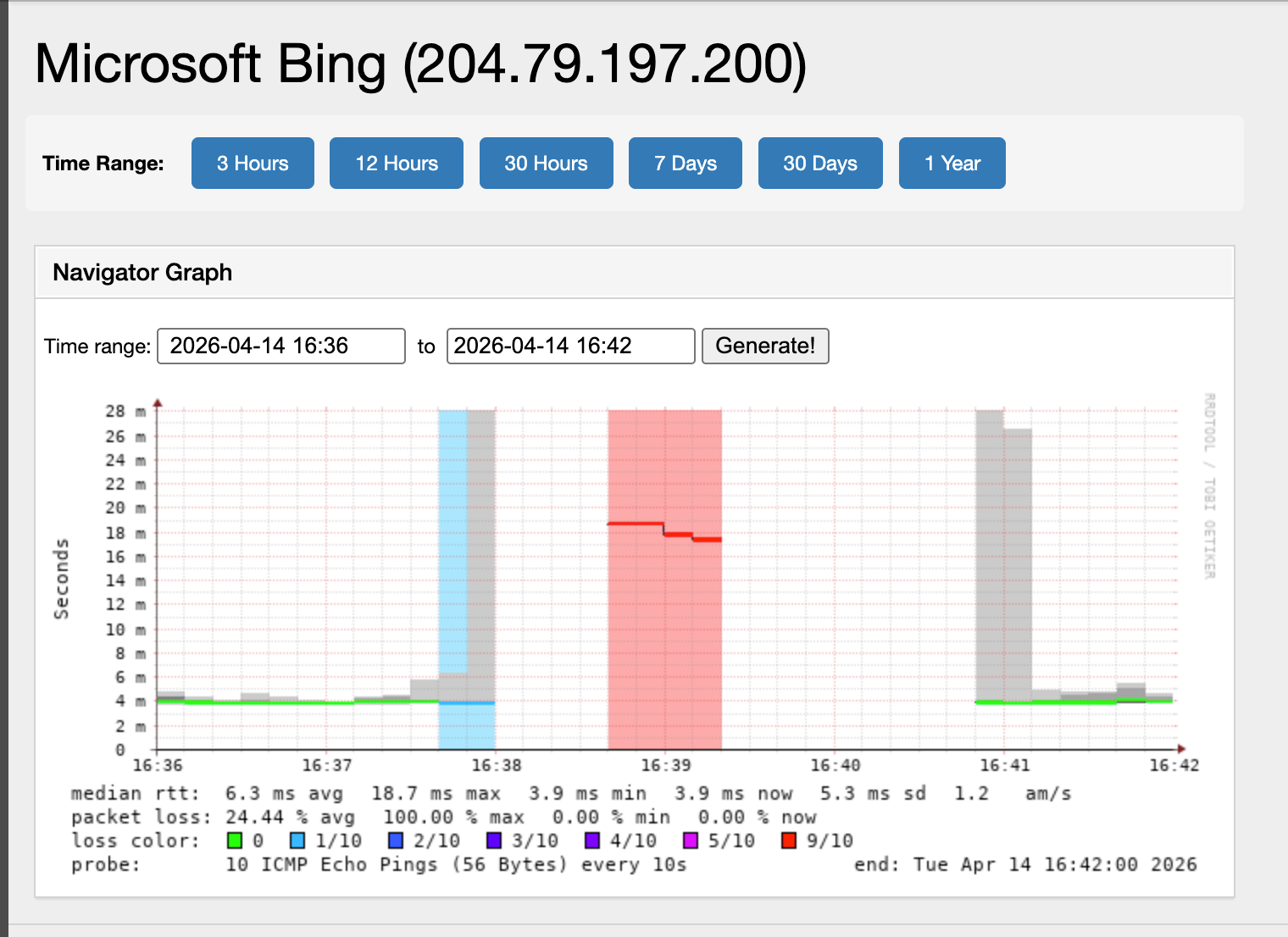This screenshot has width=1288, height=937.
Task: Select the 12 Hours time range button
Action: tap(396, 163)
